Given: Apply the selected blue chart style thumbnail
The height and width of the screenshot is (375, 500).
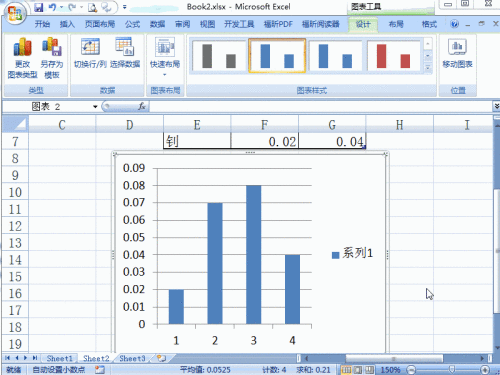Looking at the screenshot, I should (x=277, y=56).
